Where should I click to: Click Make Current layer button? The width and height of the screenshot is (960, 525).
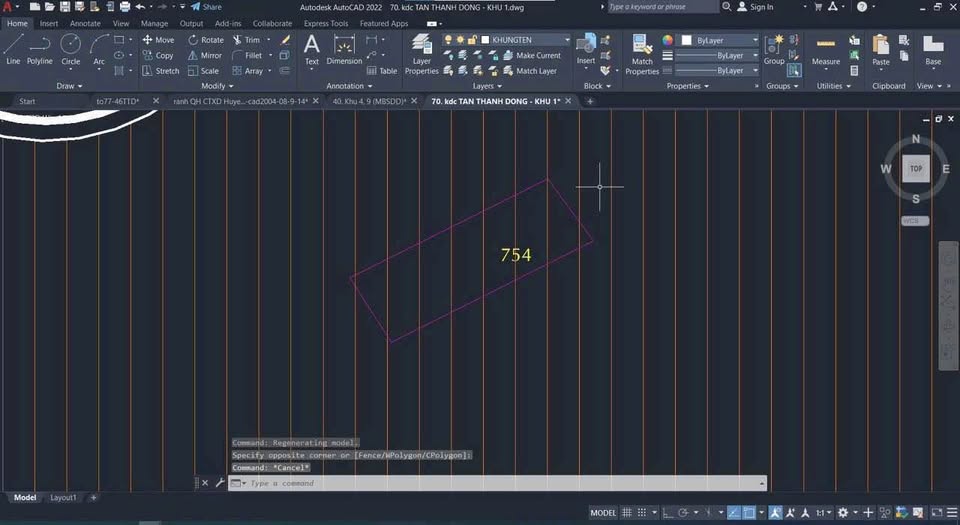coord(538,55)
